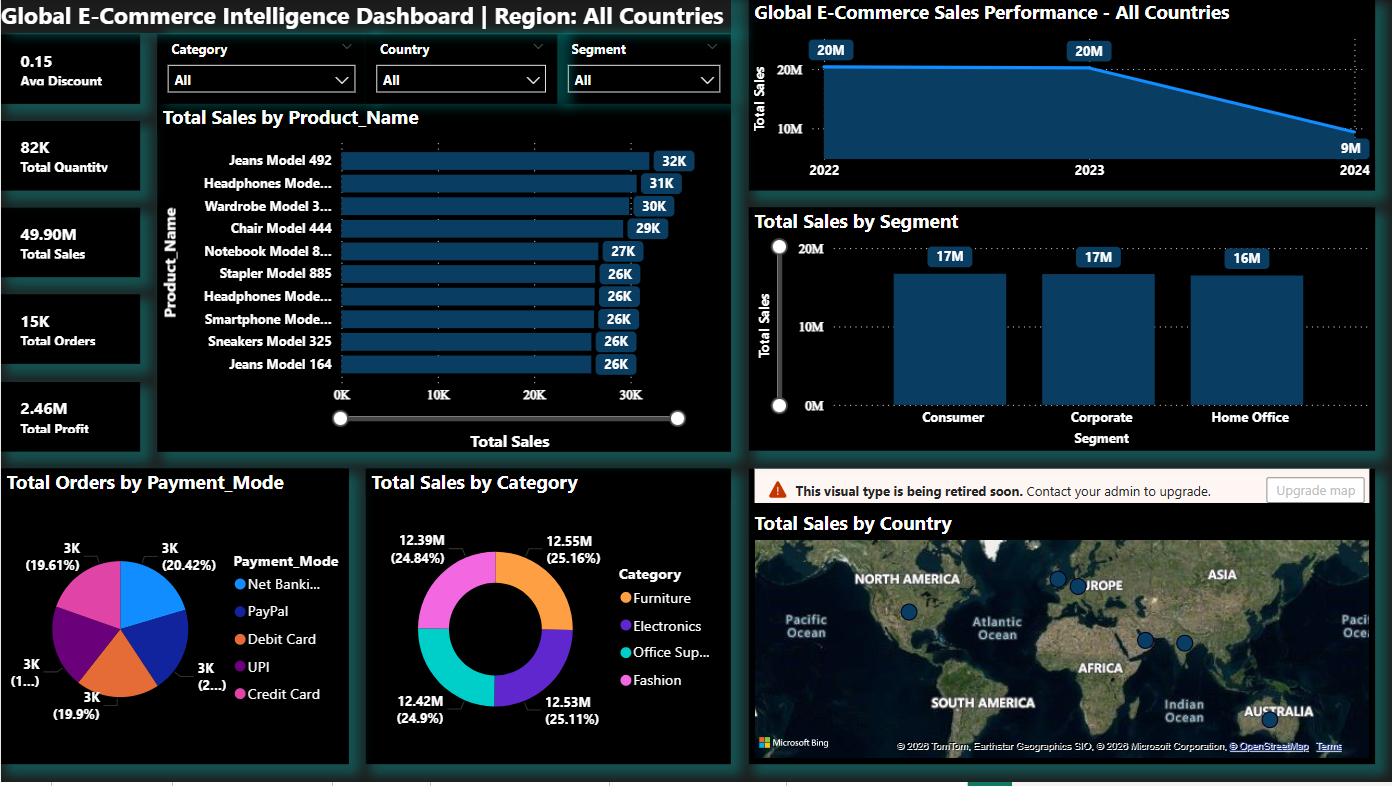Select the Credit Card legend entry
This screenshot has height=786, width=1392.
(283, 694)
